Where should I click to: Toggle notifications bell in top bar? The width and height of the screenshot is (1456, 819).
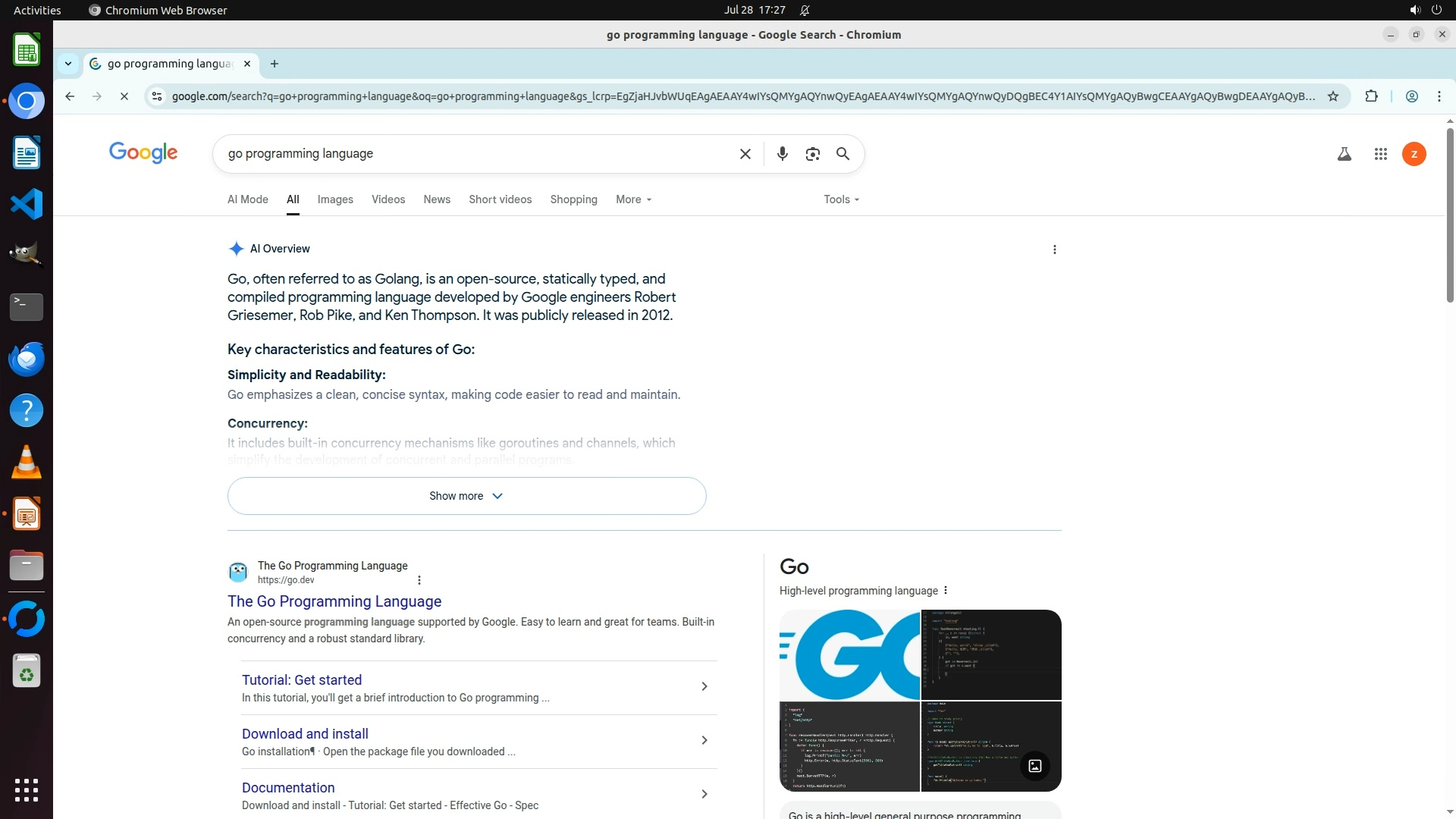pos(805,11)
